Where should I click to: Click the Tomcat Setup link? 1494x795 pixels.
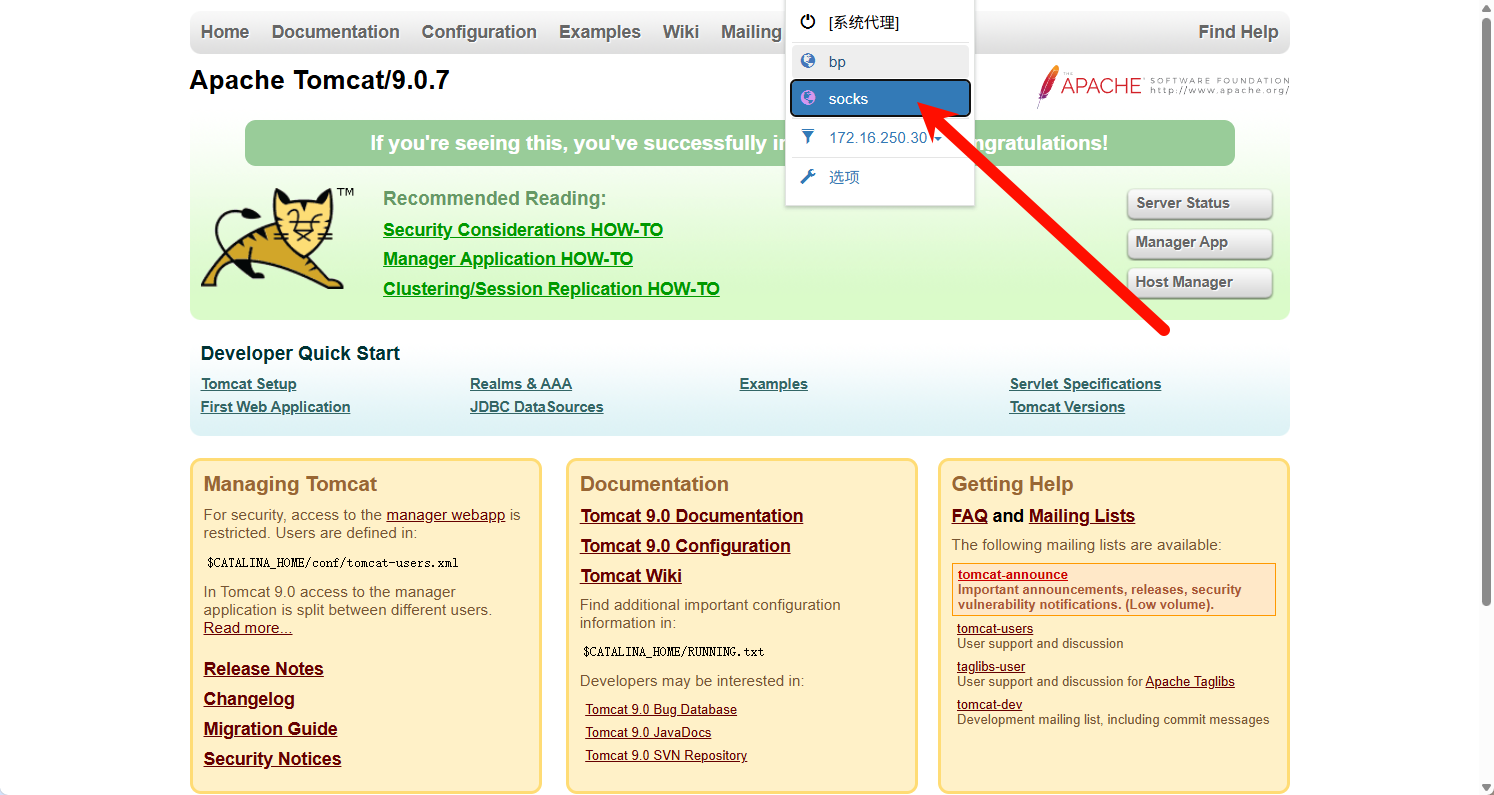249,384
